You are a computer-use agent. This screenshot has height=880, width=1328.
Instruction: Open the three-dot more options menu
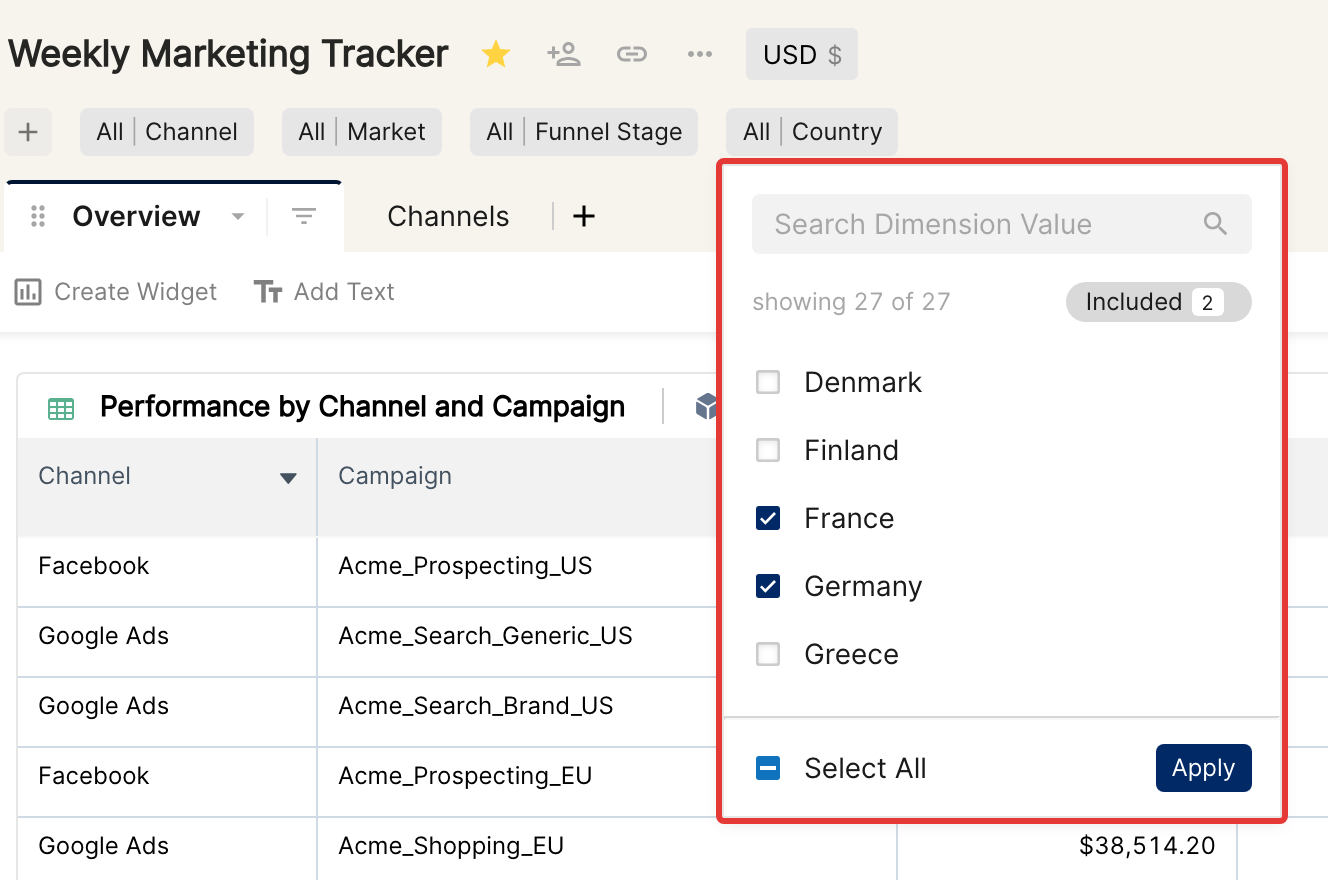point(700,54)
